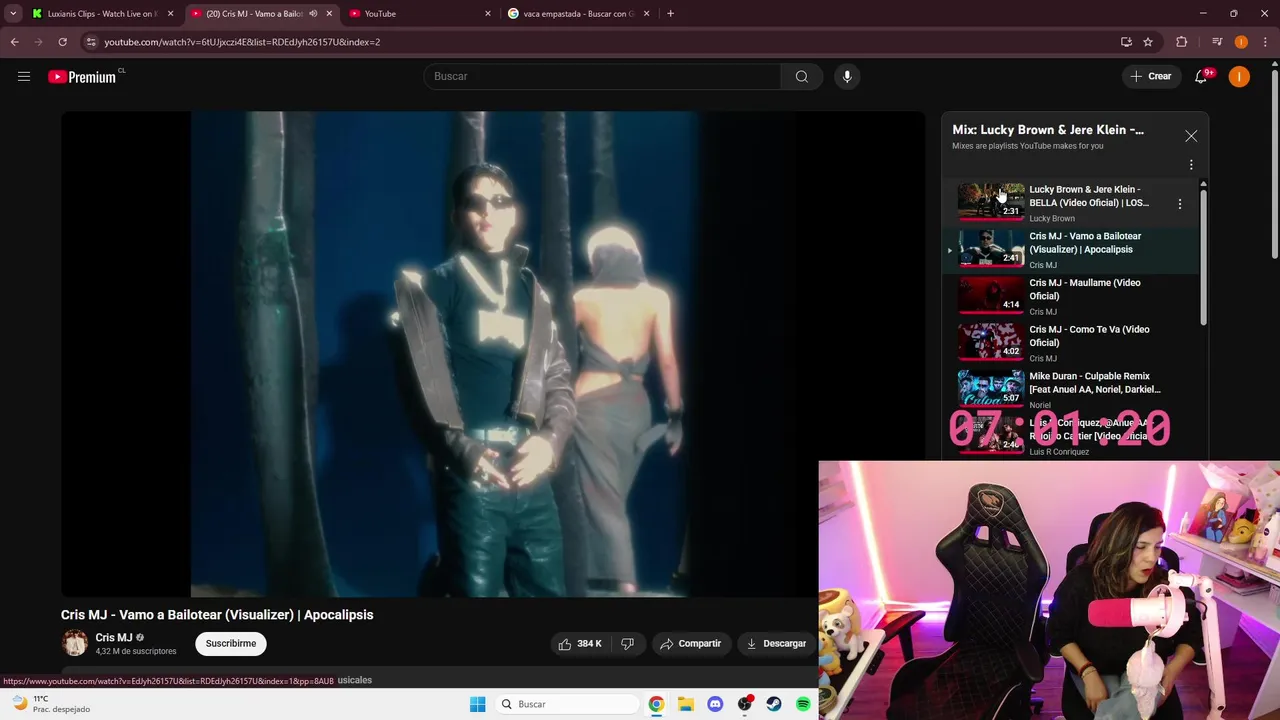Play Lucky Brown BELLA video thumbnail
This screenshot has width=1280, height=720.
tap(991, 201)
